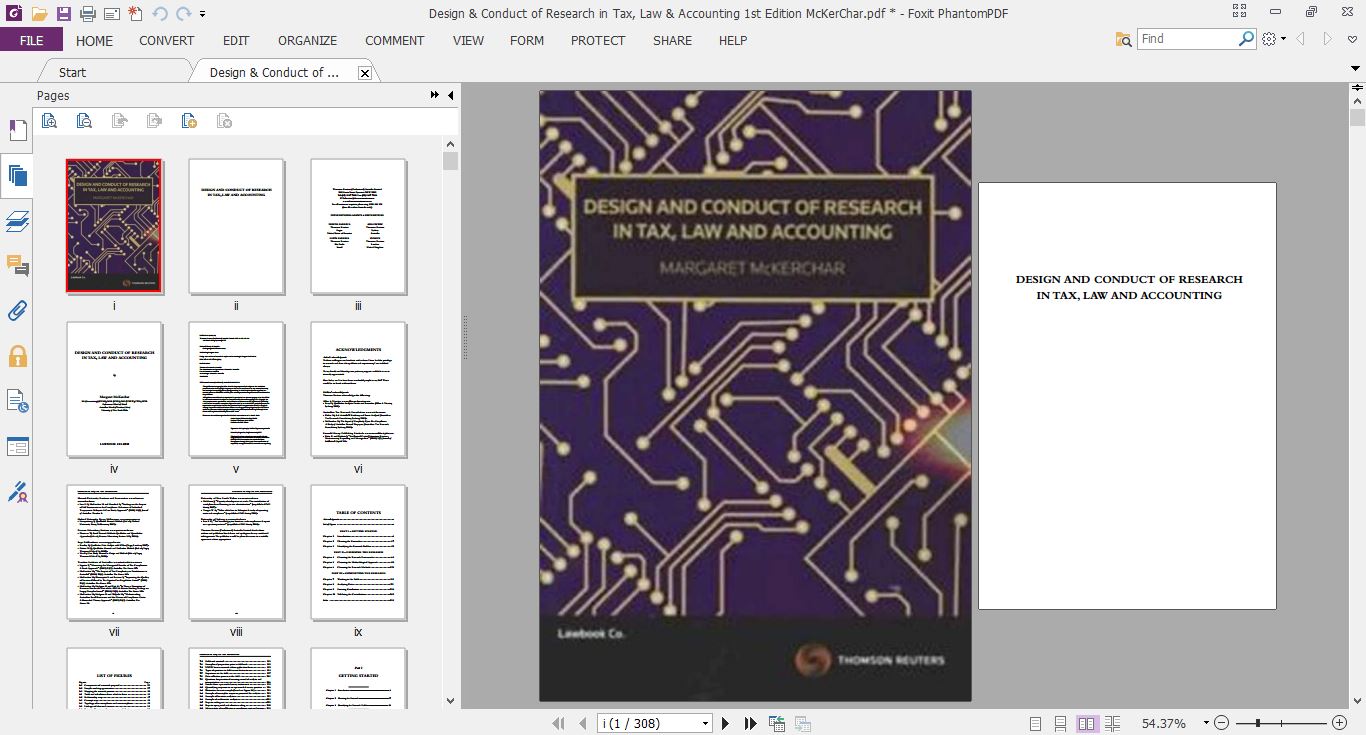Open the HELP ribbon tab

click(x=733, y=40)
